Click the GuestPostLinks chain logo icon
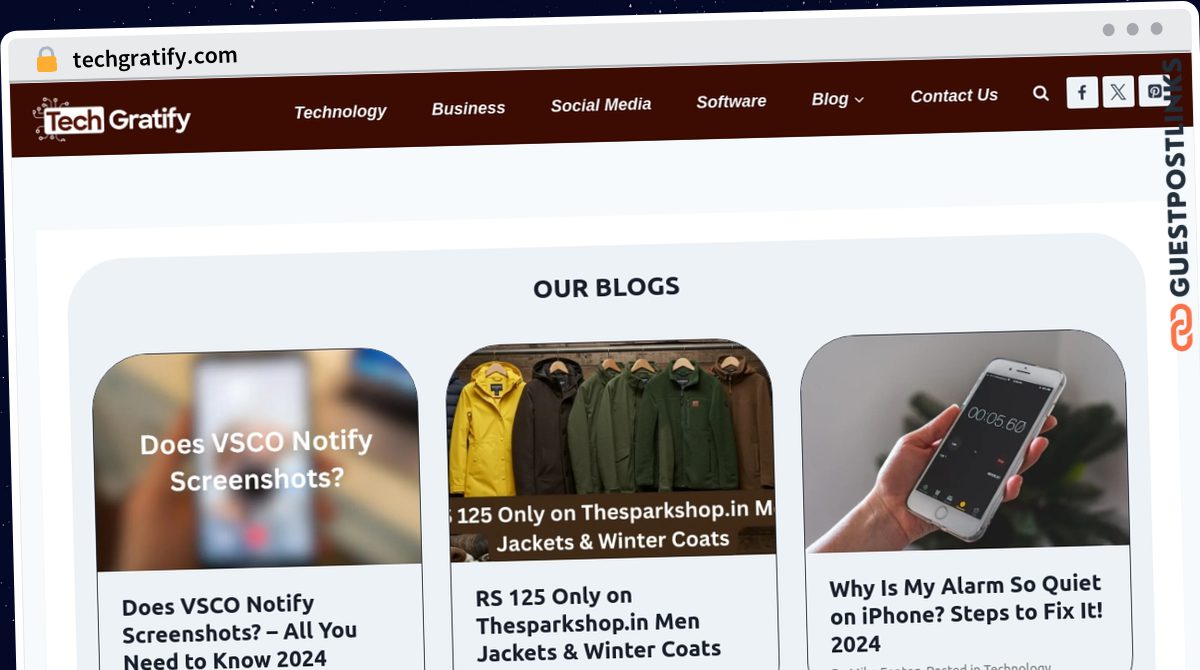 click(1181, 329)
